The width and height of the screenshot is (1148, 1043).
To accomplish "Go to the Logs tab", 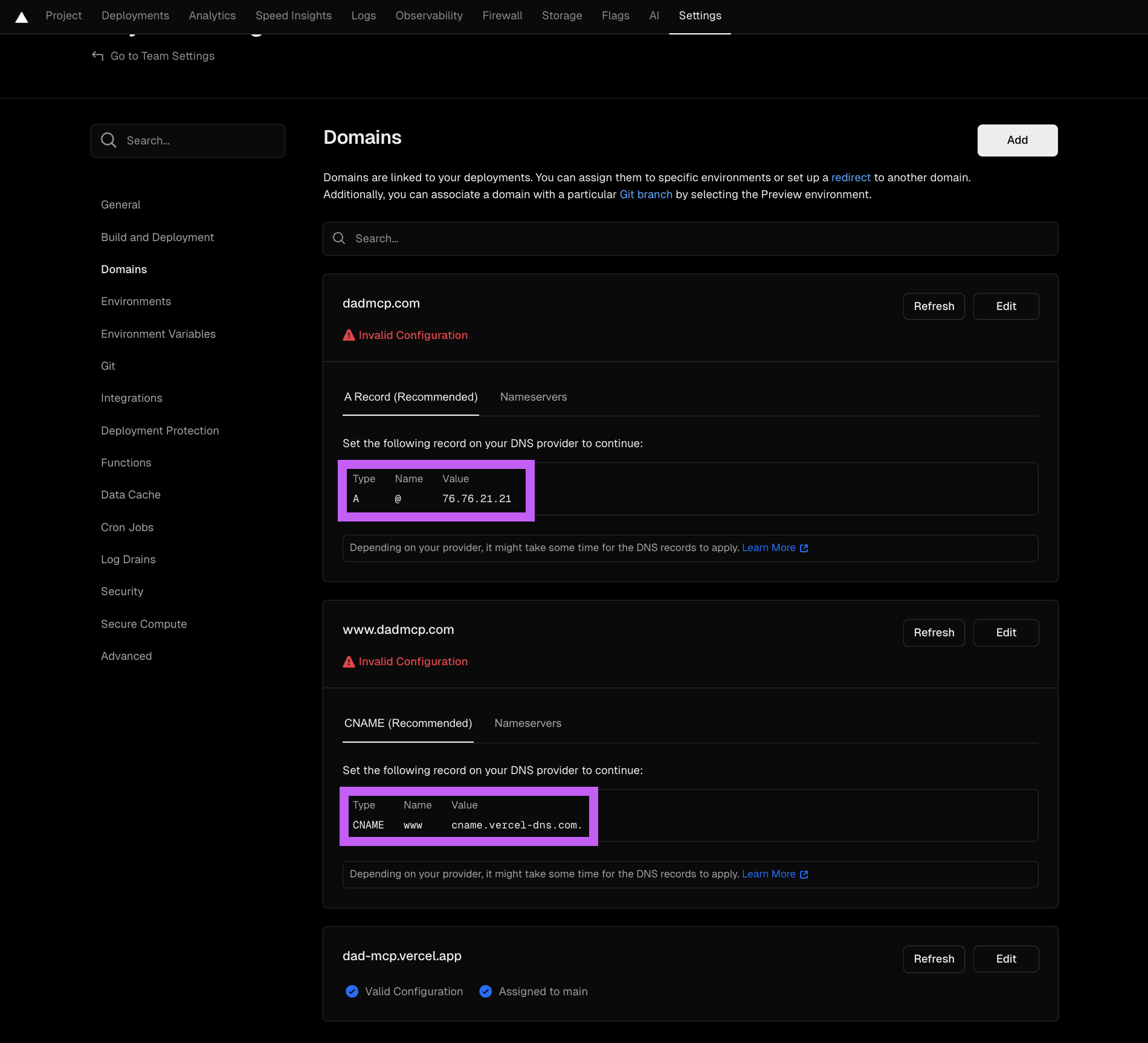I will click(x=364, y=16).
